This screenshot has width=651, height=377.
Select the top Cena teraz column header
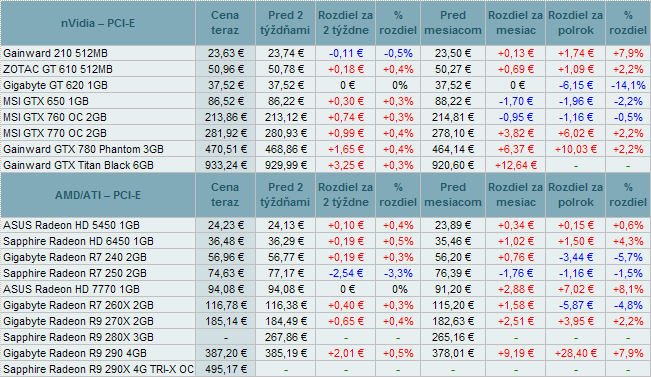click(x=225, y=23)
